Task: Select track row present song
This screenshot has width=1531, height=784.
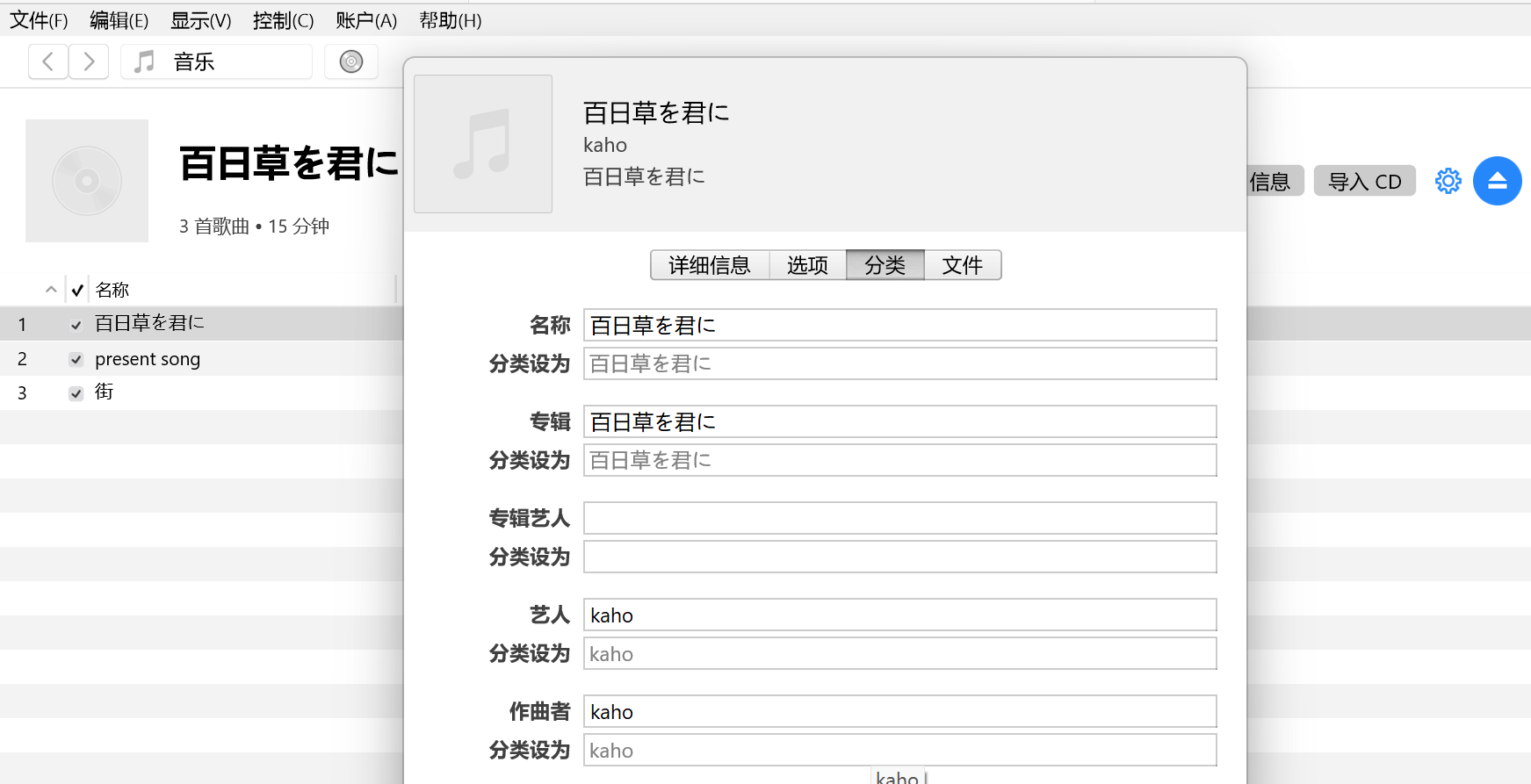Action: [202, 359]
